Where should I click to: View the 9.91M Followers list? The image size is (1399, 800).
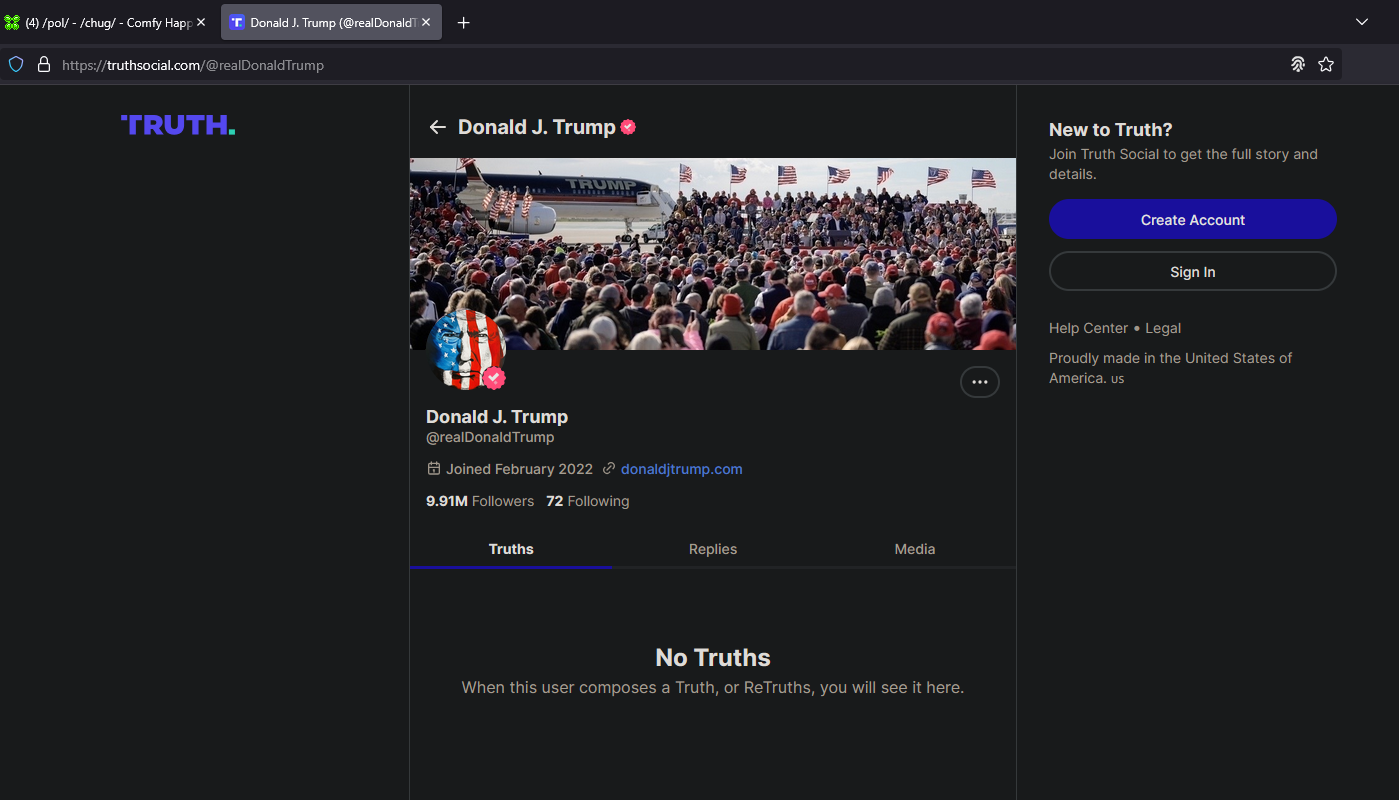pos(480,501)
